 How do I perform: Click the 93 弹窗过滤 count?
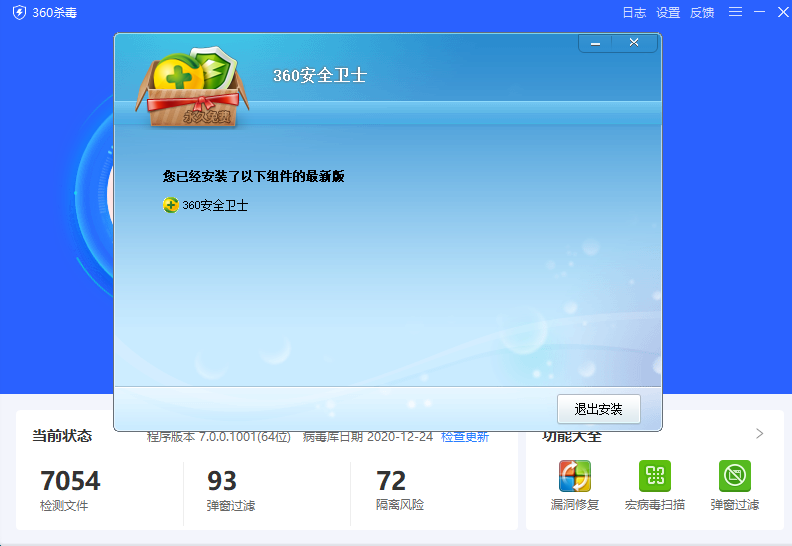222,481
